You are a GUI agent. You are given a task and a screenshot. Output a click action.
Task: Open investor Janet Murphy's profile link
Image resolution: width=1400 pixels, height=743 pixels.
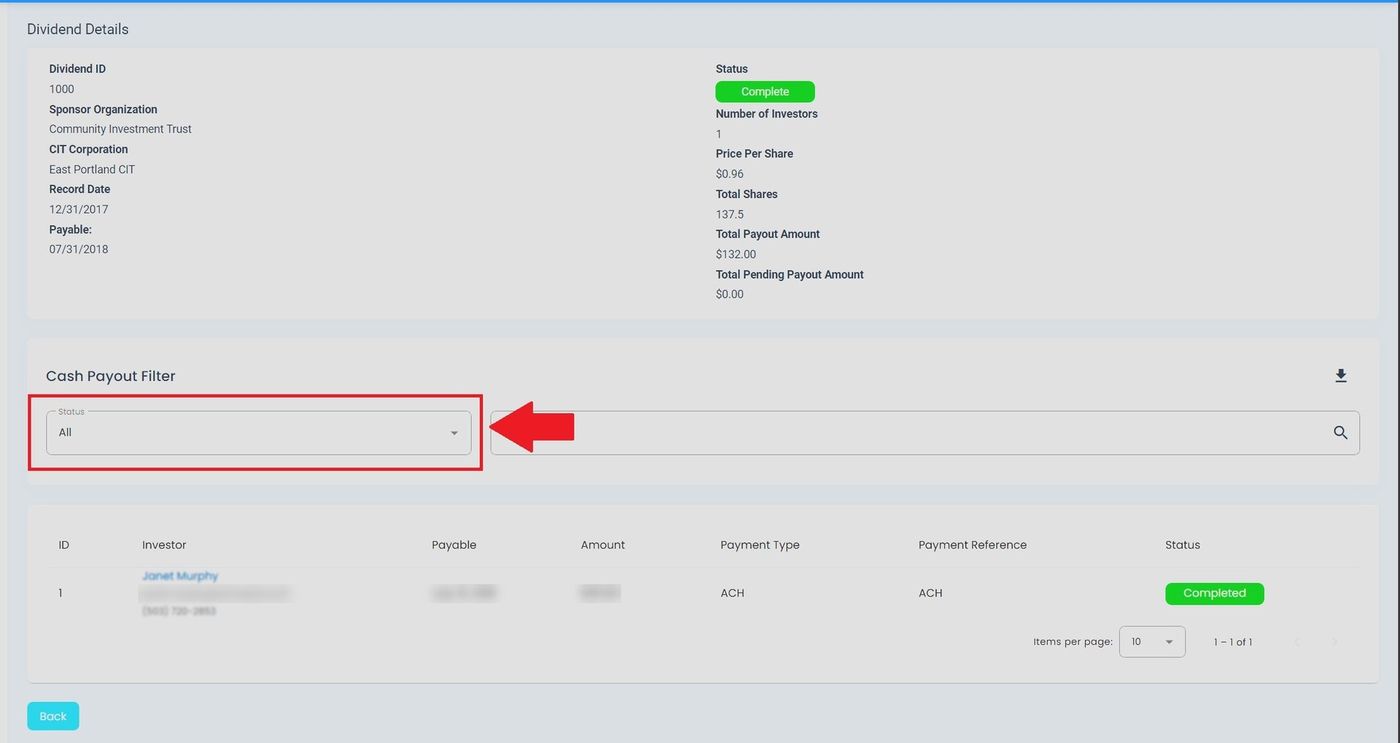coord(180,576)
